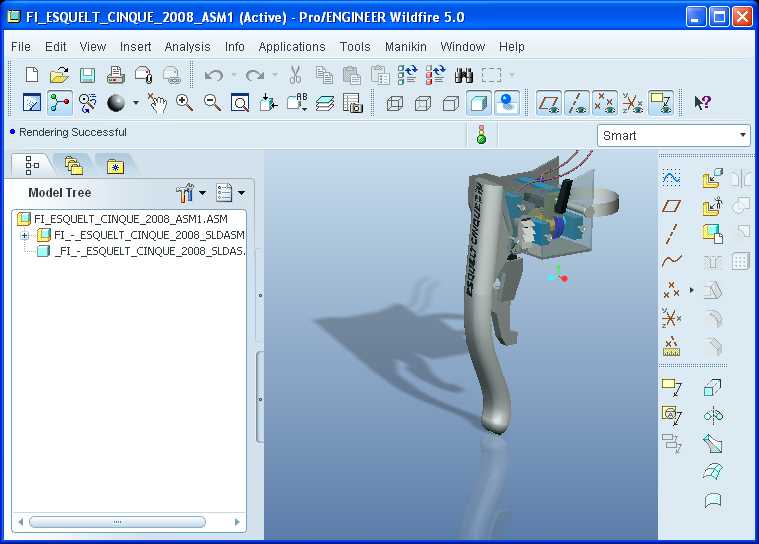Viewport: 759px width, 544px height.
Task: Select FI_ESQUELT_CINQUE_2008_ASM1.ASM root item
Action: [x=122, y=219]
